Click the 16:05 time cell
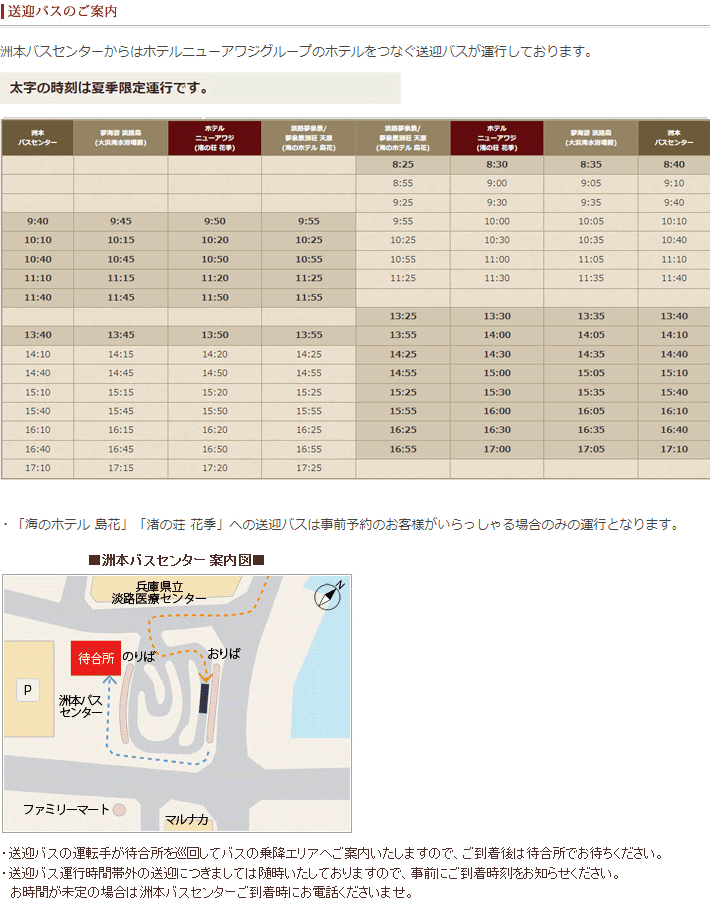Viewport: 710px width, 913px height. point(591,411)
